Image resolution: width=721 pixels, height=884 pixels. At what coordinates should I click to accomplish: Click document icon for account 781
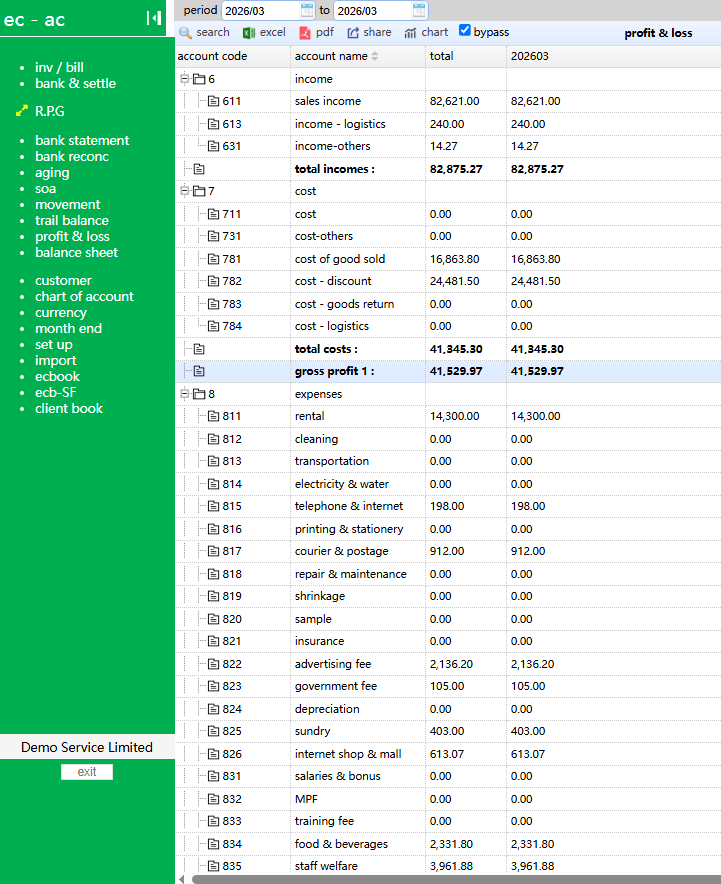(214, 259)
